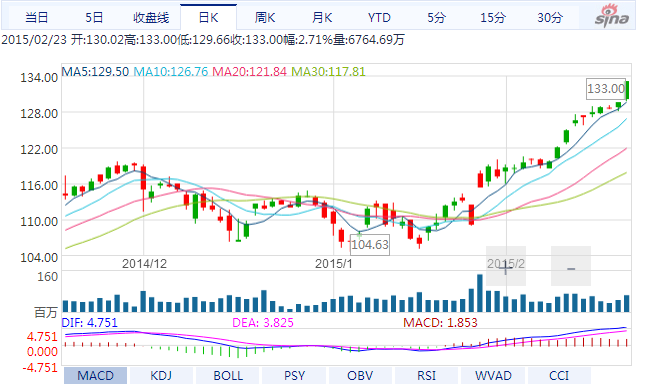
Task: Choose the PSY indicator
Action: pyautogui.click(x=294, y=376)
